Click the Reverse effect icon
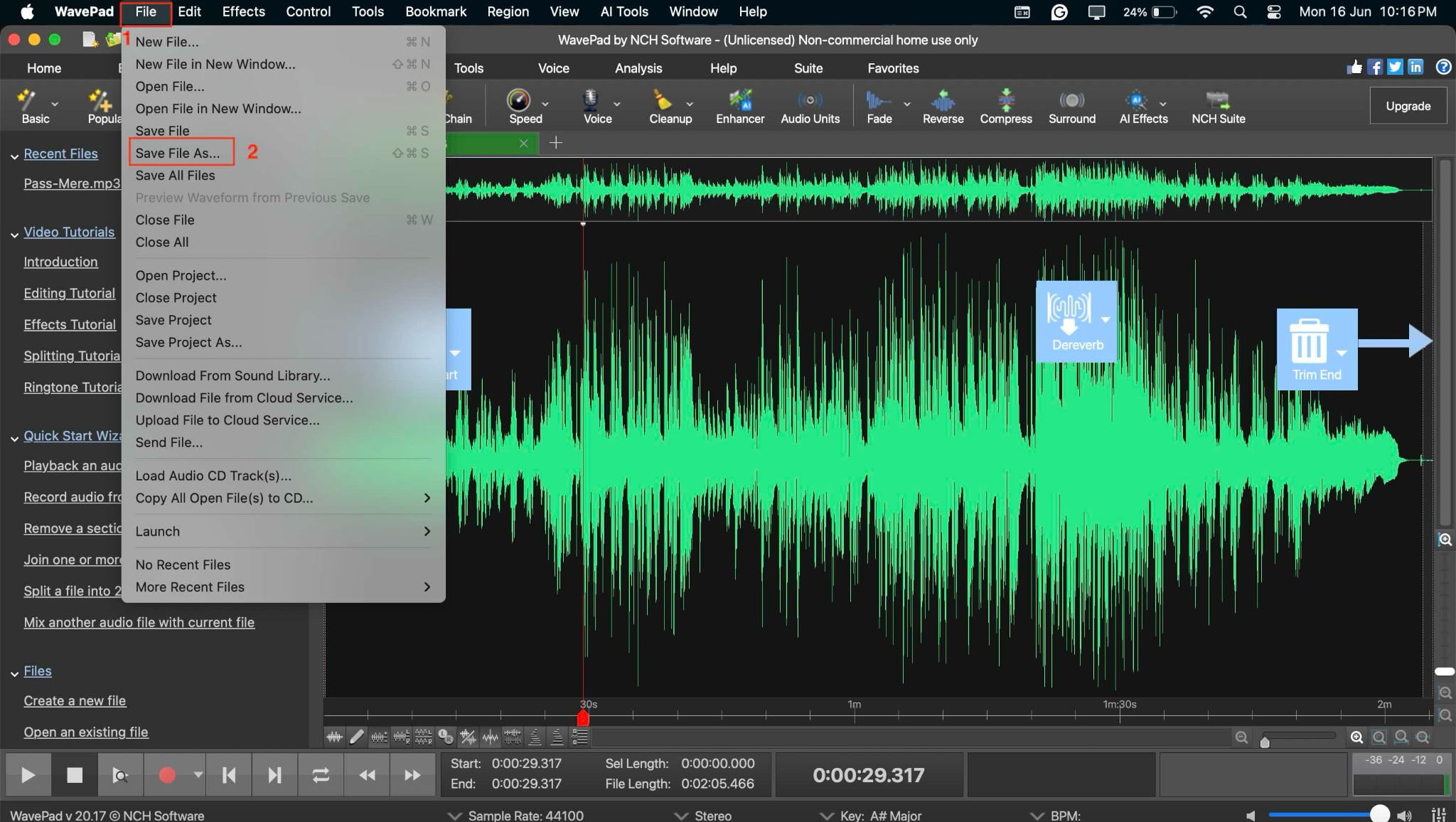This screenshot has height=822, width=1456. point(943,106)
